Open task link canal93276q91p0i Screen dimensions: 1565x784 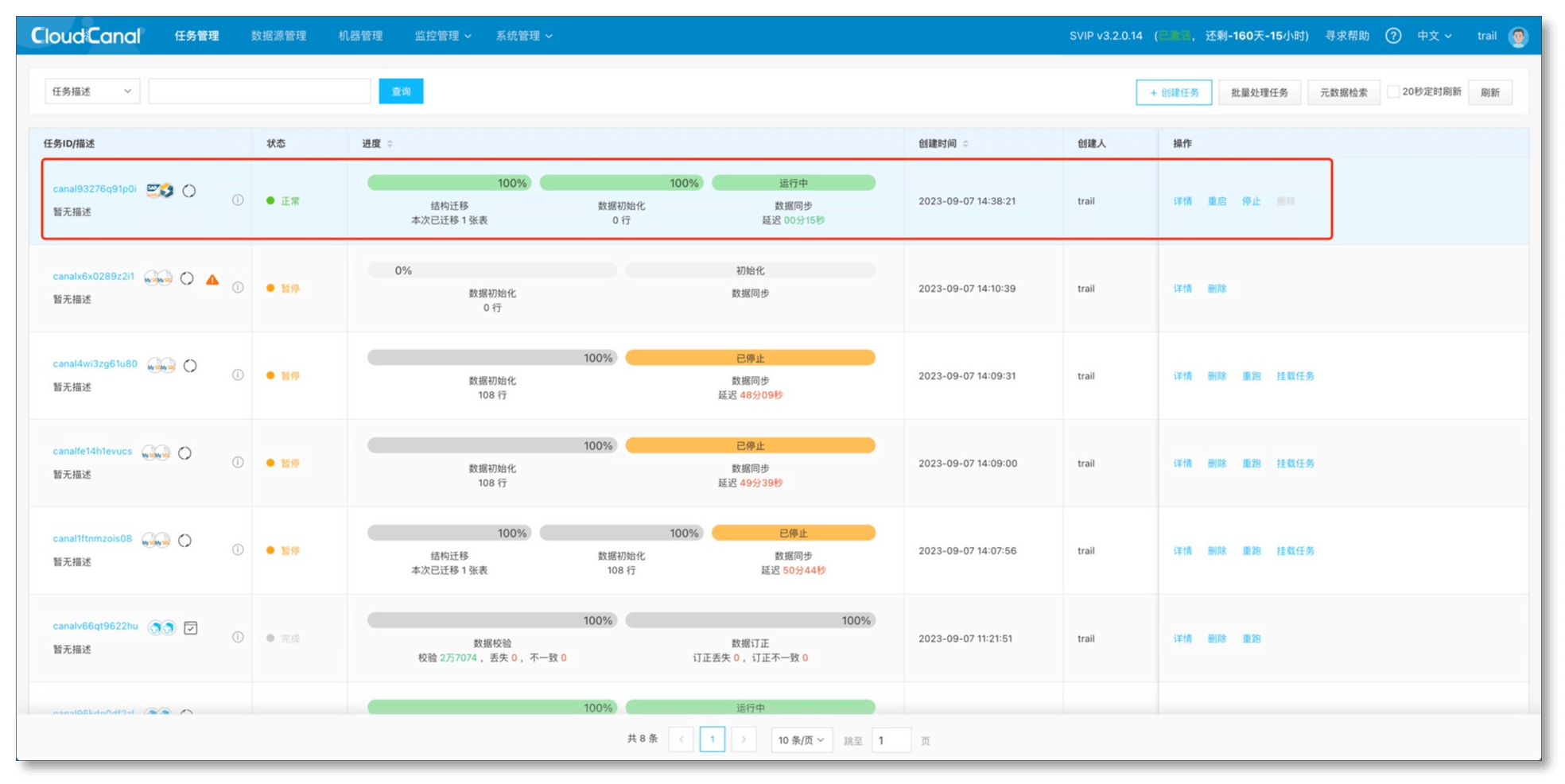click(95, 189)
